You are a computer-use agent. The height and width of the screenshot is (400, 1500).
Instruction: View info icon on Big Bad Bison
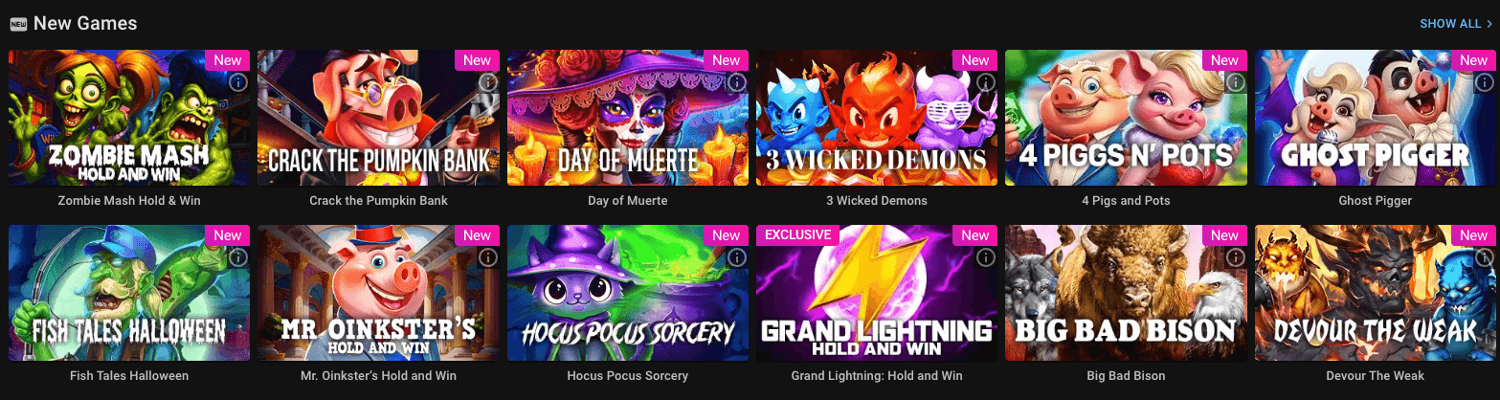point(1236,258)
